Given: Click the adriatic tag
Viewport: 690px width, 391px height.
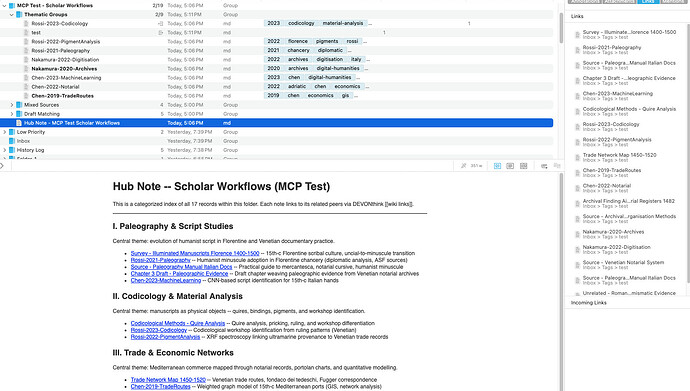Looking at the screenshot, I should tap(297, 87).
